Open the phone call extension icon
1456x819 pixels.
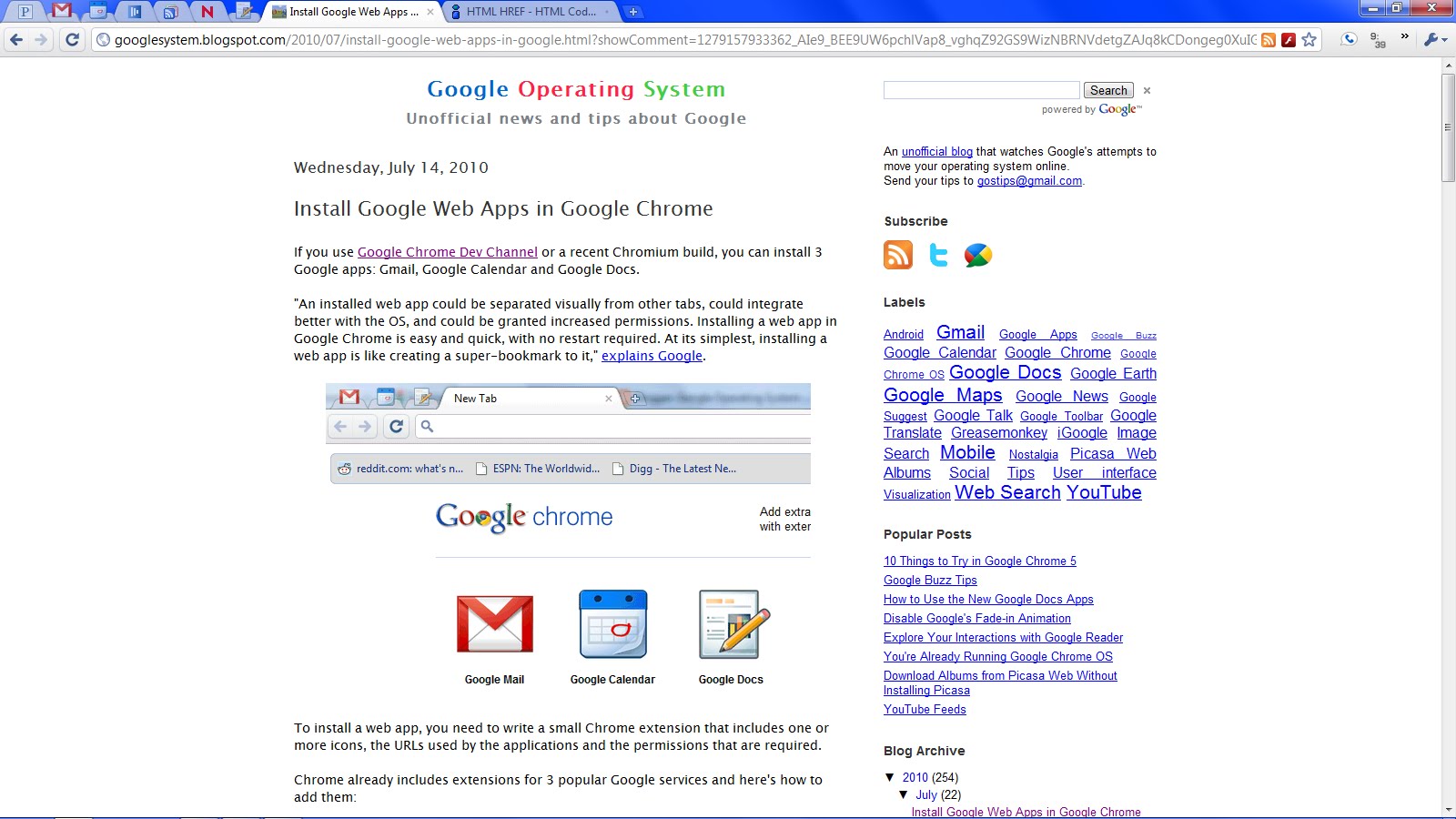(1350, 39)
